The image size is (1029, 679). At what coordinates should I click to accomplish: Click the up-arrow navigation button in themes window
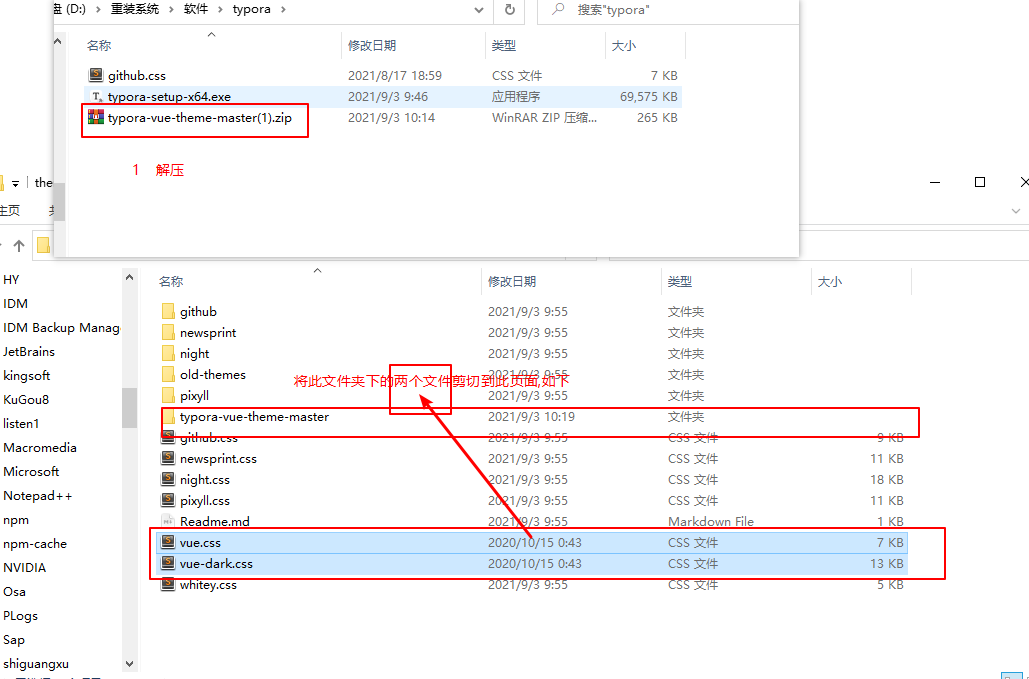(x=19, y=246)
